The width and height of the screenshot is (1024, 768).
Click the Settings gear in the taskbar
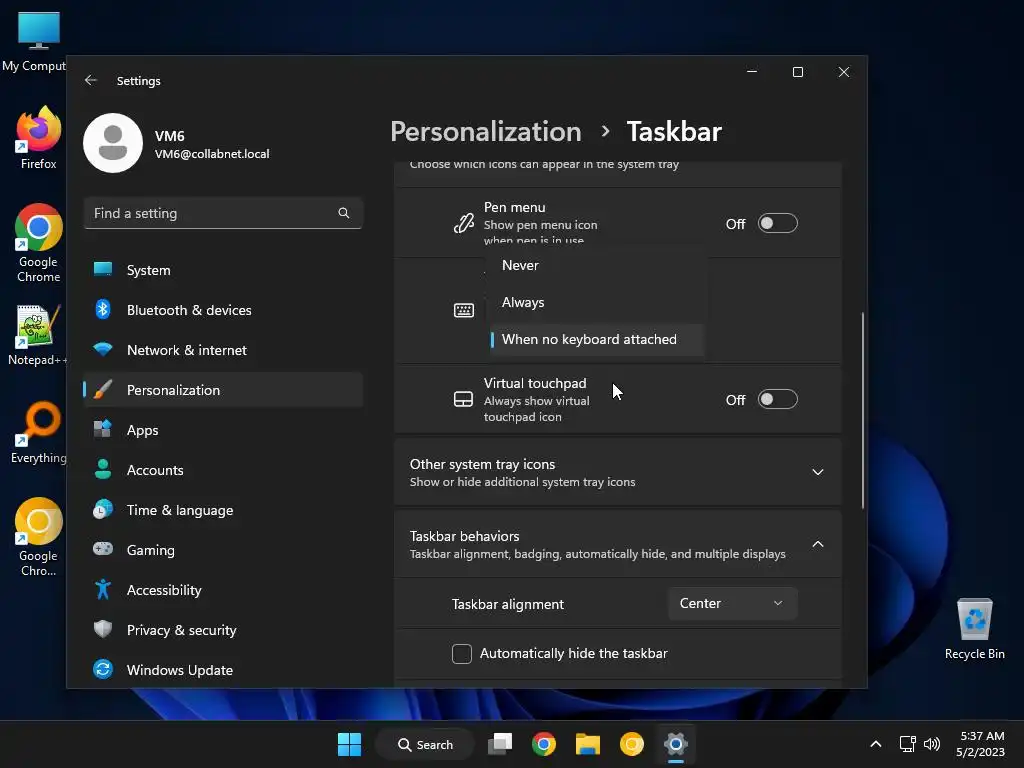(x=676, y=744)
